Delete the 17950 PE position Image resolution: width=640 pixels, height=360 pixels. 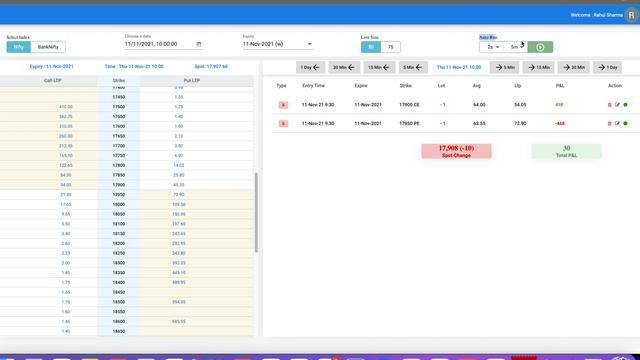tap(610, 123)
